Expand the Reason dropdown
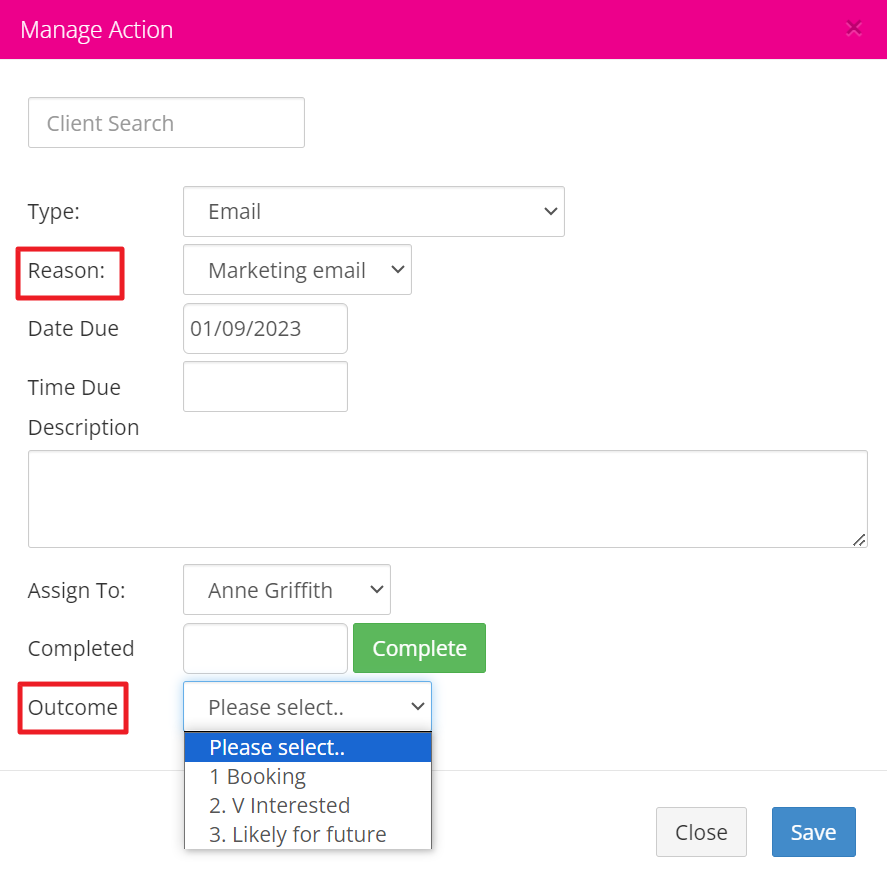This screenshot has width=887, height=881. pyautogui.click(x=296, y=269)
